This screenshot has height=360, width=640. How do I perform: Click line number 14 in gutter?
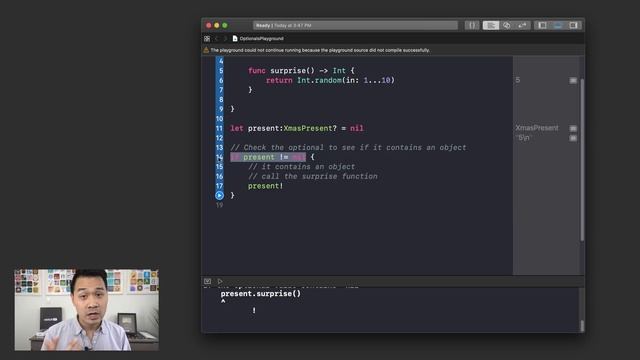click(220, 157)
